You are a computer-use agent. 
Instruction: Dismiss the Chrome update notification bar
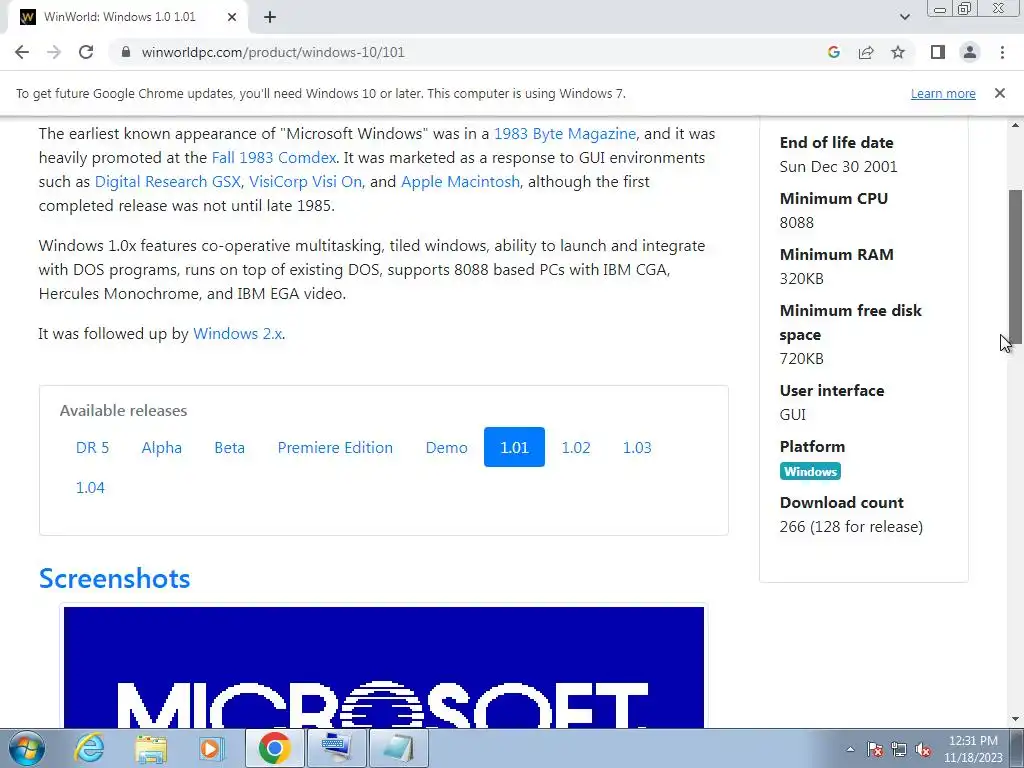[x=999, y=93]
